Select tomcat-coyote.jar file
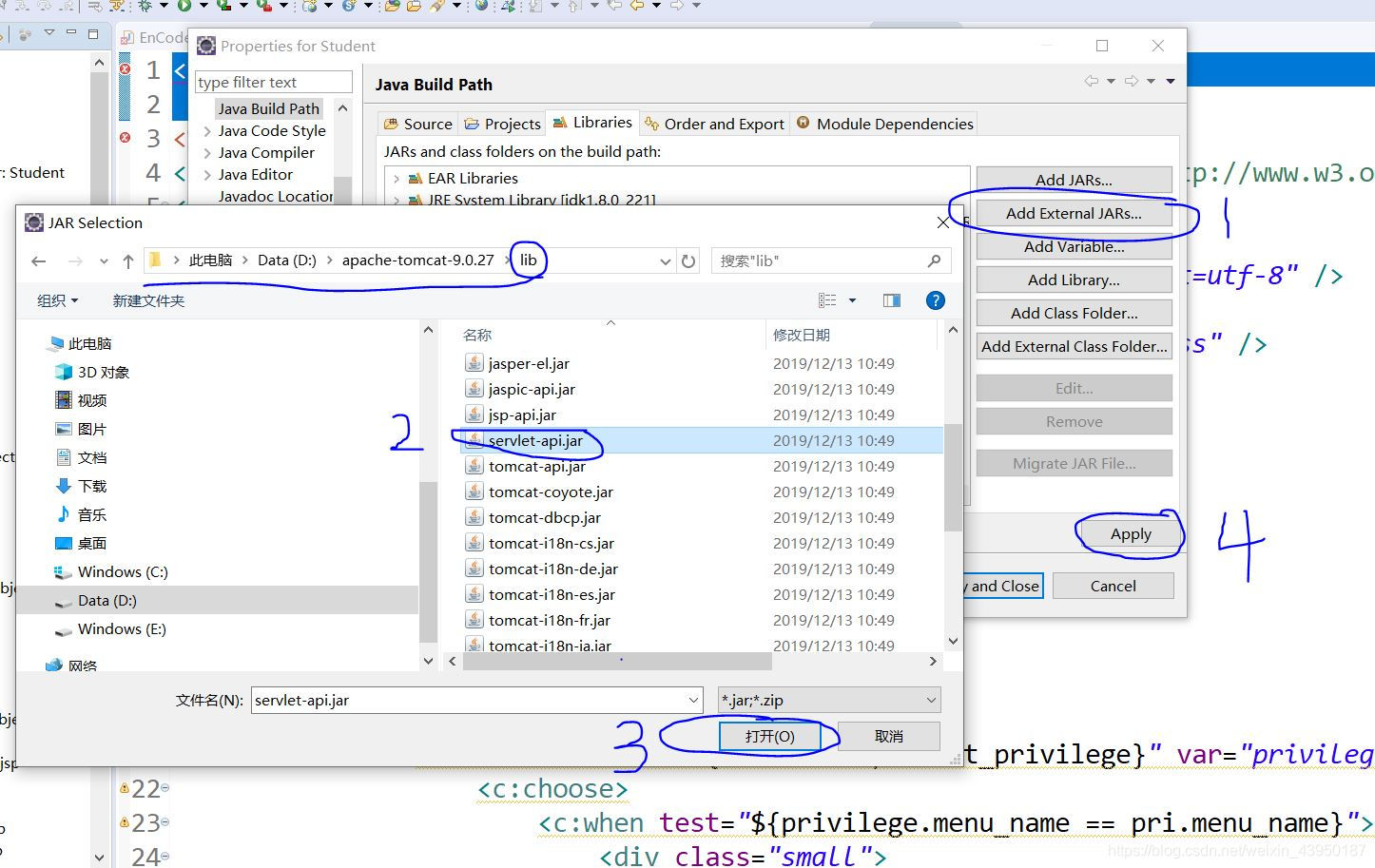Image resolution: width=1375 pixels, height=868 pixels. (551, 492)
